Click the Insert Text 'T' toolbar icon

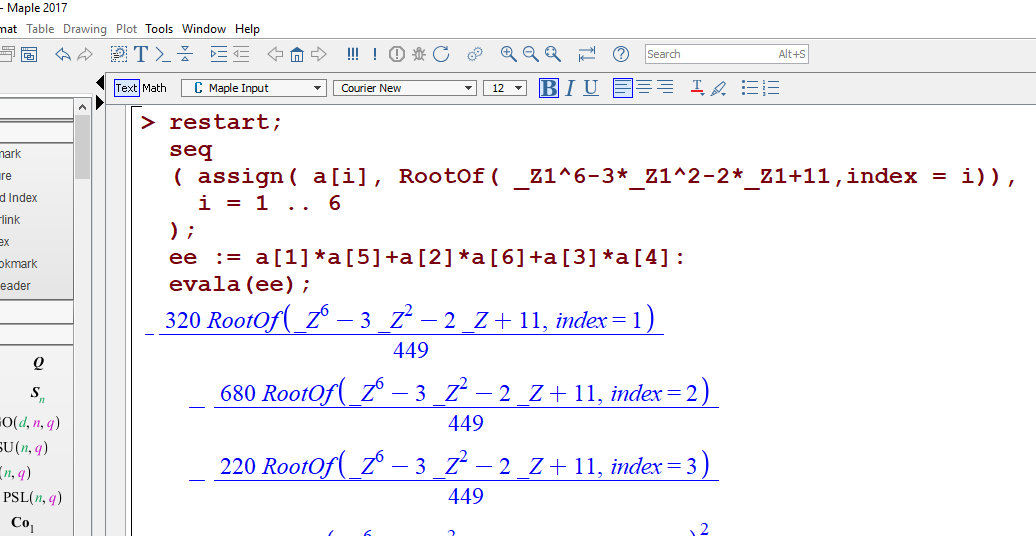[x=141, y=54]
